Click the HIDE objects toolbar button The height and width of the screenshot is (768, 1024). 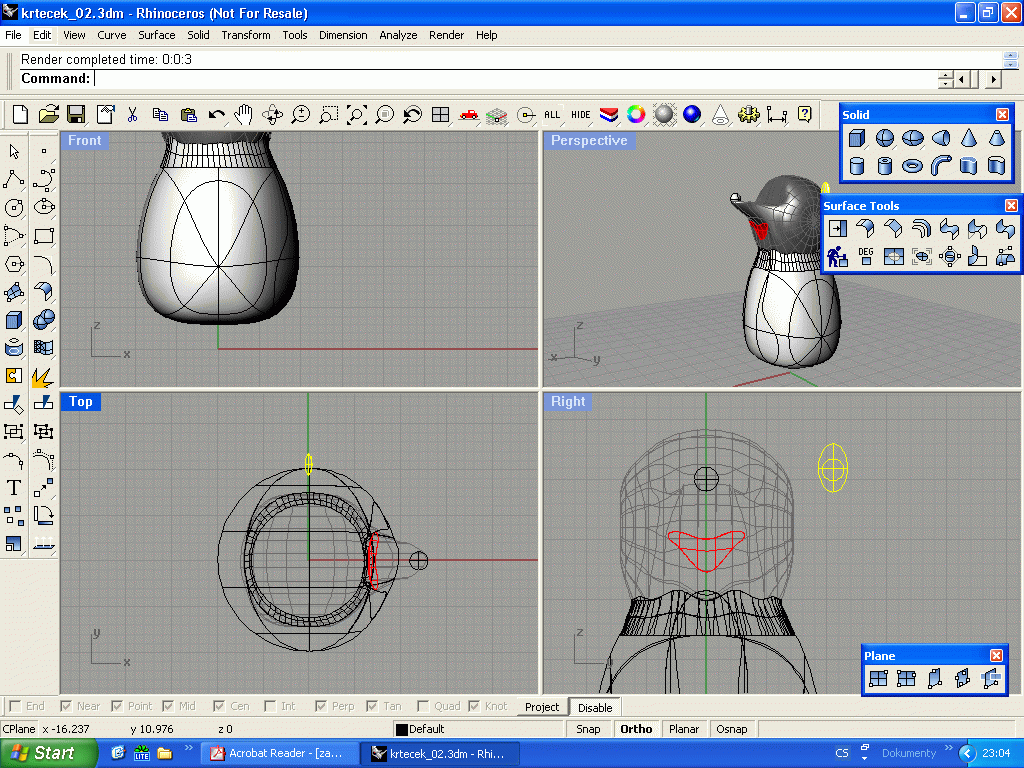581,115
